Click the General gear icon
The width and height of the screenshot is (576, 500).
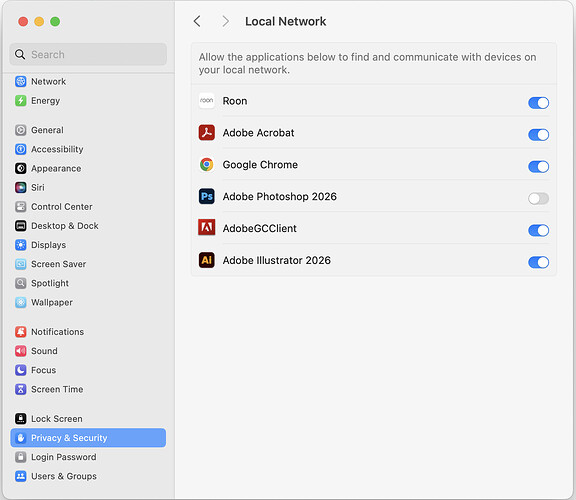click(x=21, y=130)
